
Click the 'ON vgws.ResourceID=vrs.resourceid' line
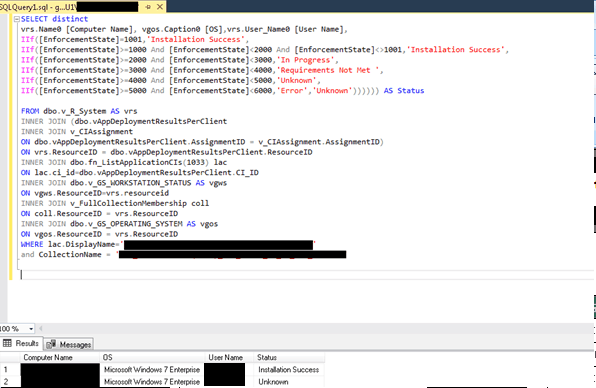95,193
